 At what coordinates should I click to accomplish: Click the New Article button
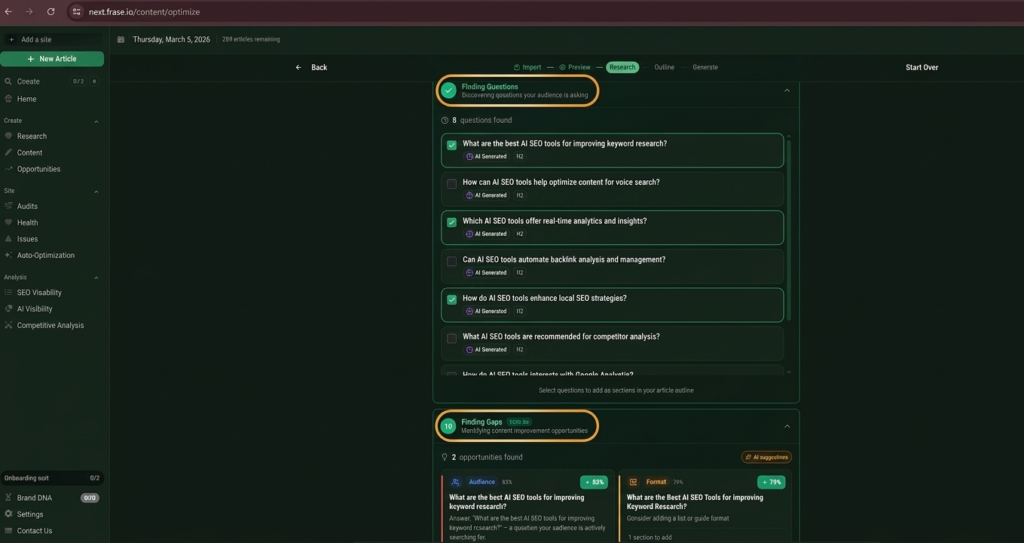coord(52,59)
